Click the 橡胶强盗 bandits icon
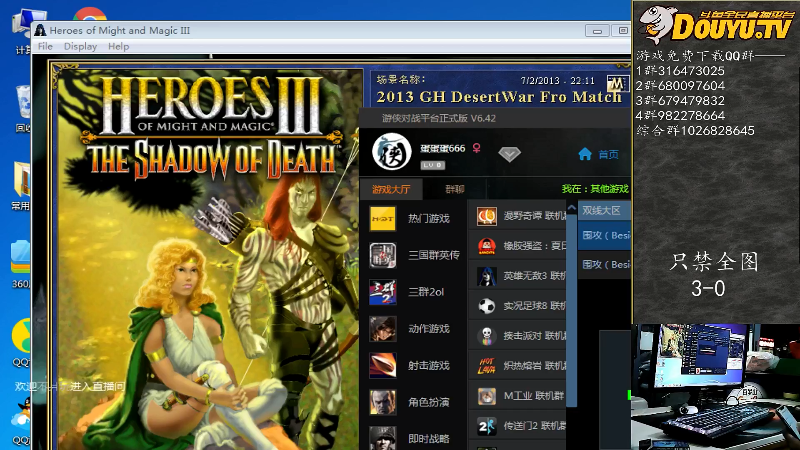800x450 pixels. coord(487,246)
